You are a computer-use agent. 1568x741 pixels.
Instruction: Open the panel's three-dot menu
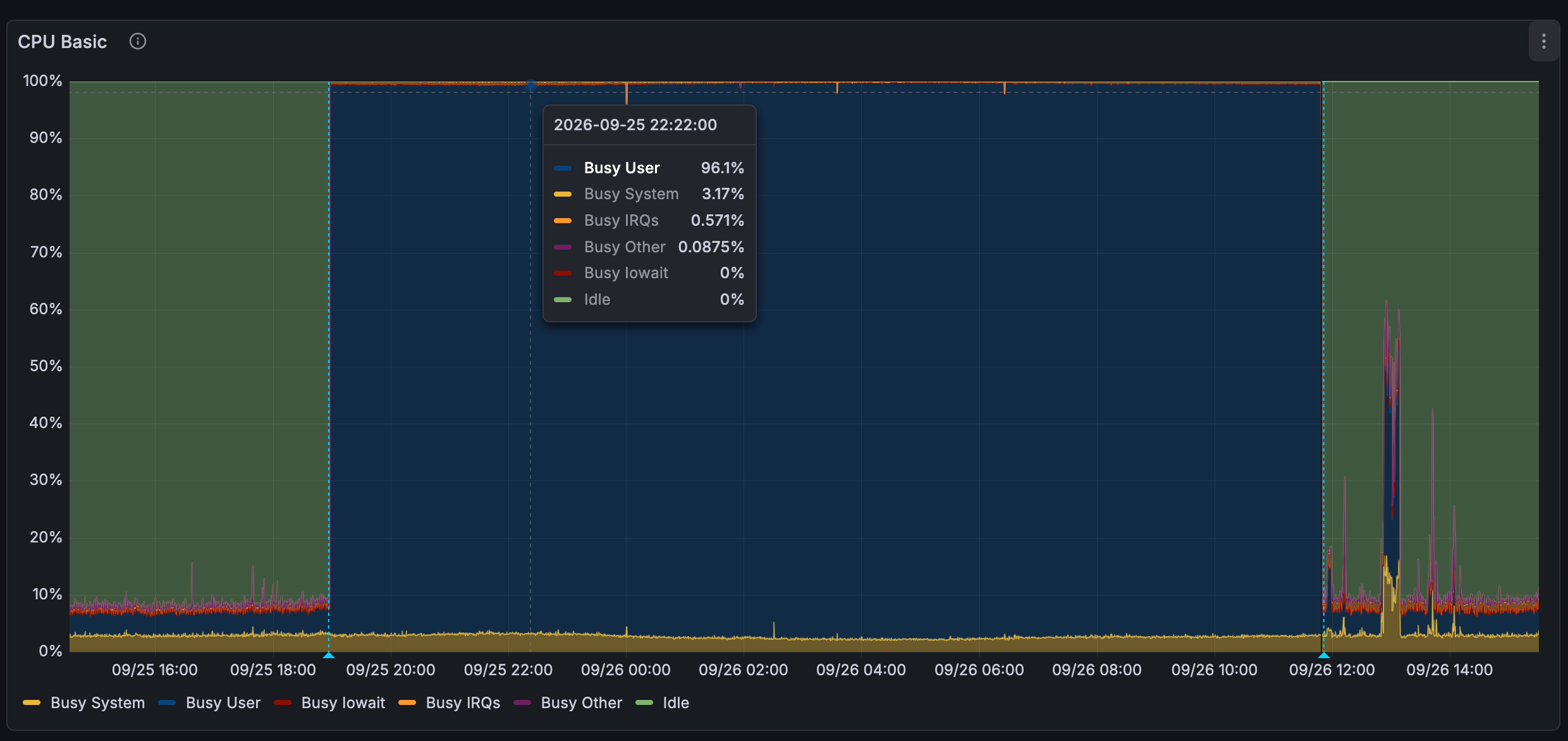click(x=1543, y=42)
